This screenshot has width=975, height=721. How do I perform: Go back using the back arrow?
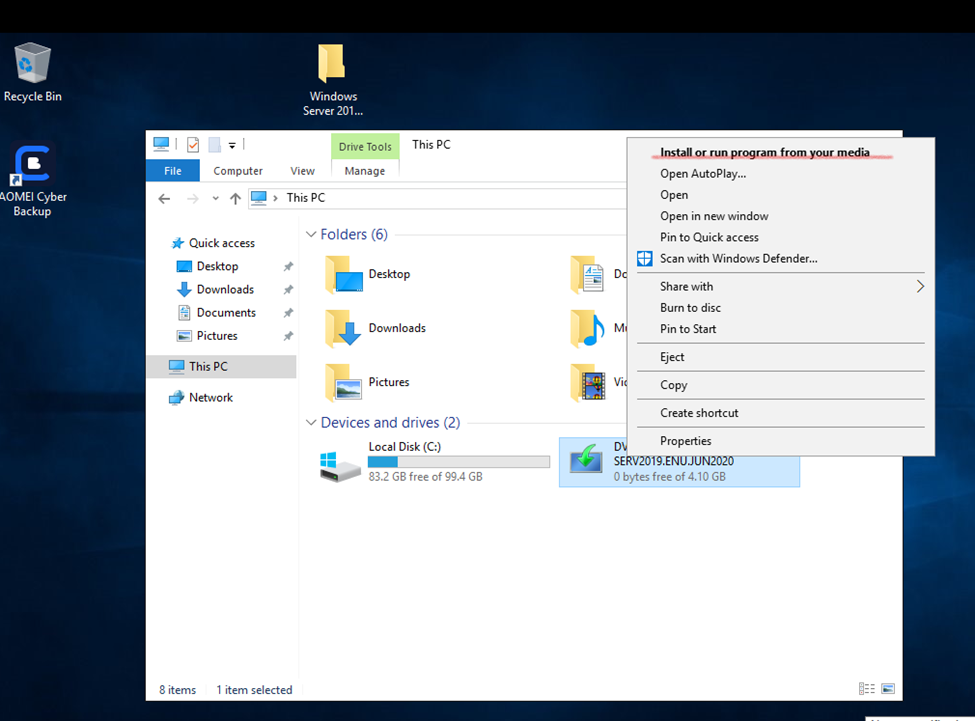[165, 198]
